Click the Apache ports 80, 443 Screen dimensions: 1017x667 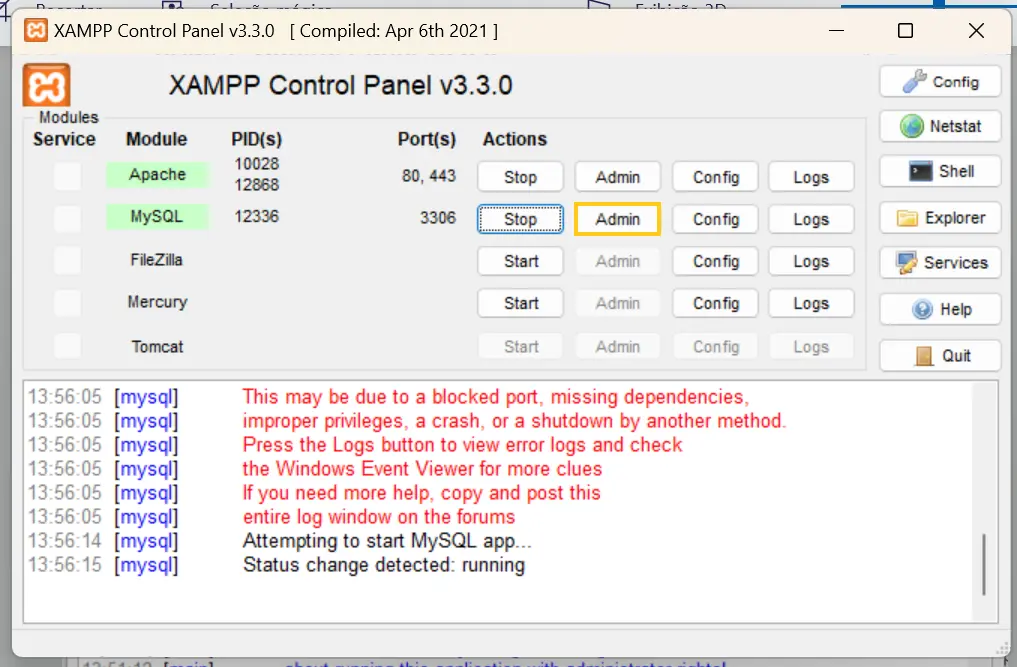pyautogui.click(x=429, y=176)
